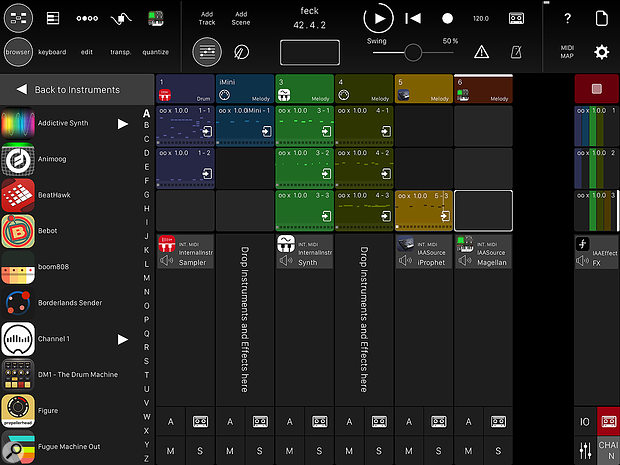Arm tape record on track 6

(x=498, y=422)
